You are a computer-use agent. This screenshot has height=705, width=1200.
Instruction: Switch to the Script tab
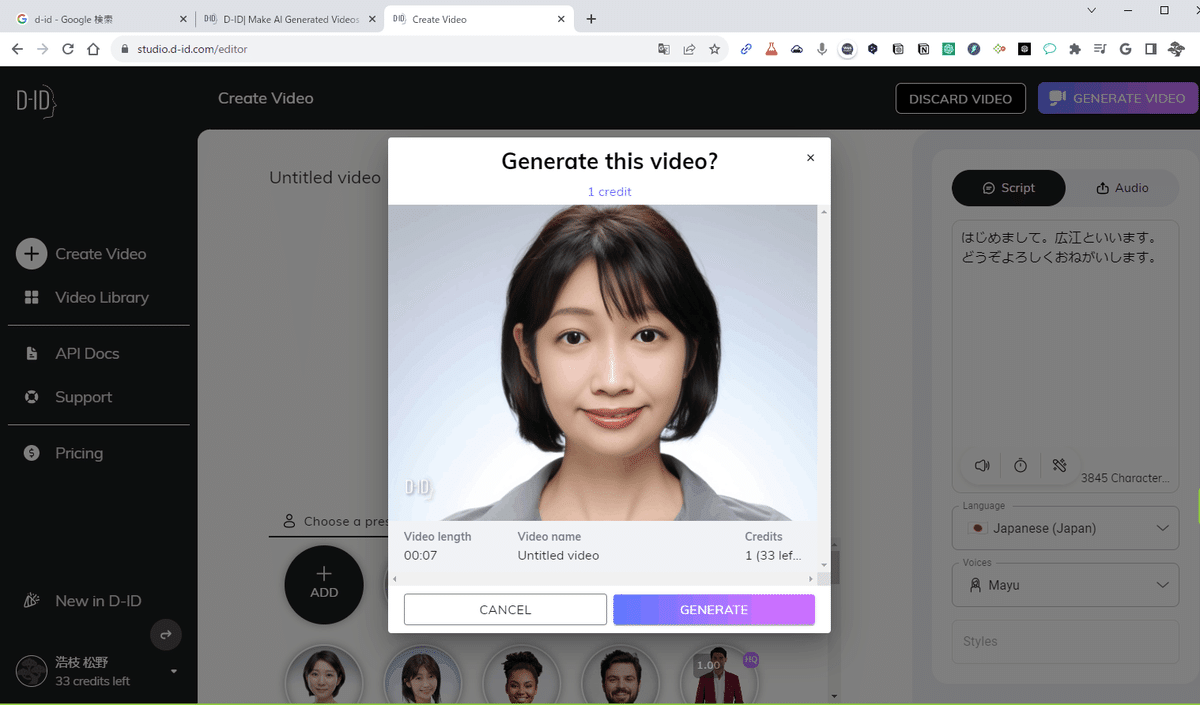pyautogui.click(x=1008, y=188)
